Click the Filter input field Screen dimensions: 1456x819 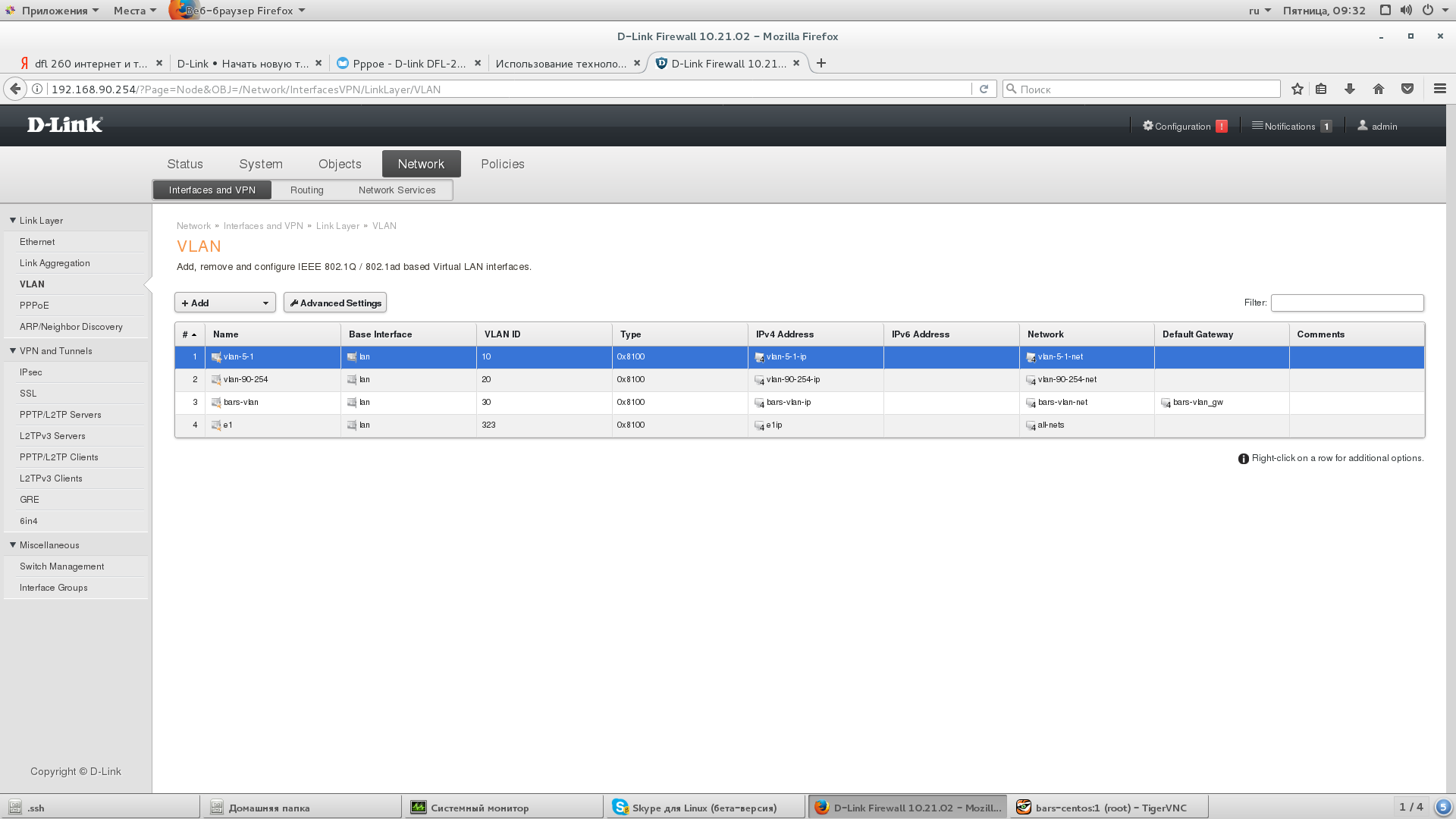(x=1347, y=303)
